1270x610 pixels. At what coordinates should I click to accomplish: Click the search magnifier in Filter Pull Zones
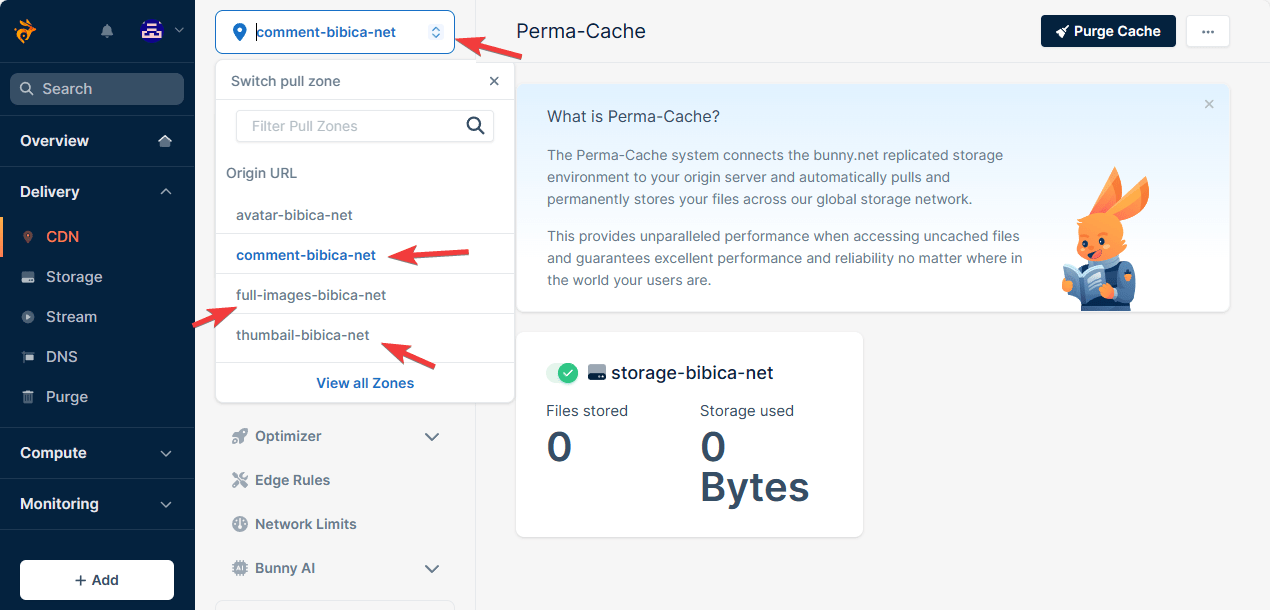[476, 126]
